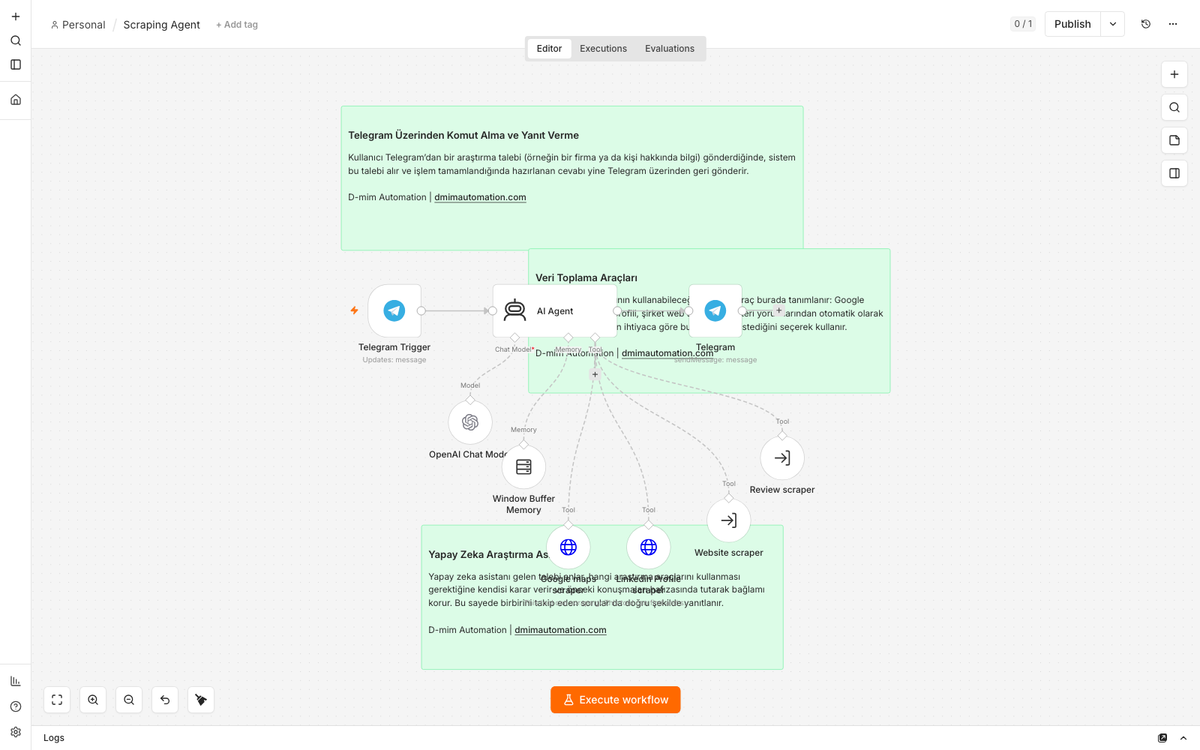The width and height of the screenshot is (1200, 750).
Task: Click plus connector below AI Agent Tool
Action: [x=595, y=374]
